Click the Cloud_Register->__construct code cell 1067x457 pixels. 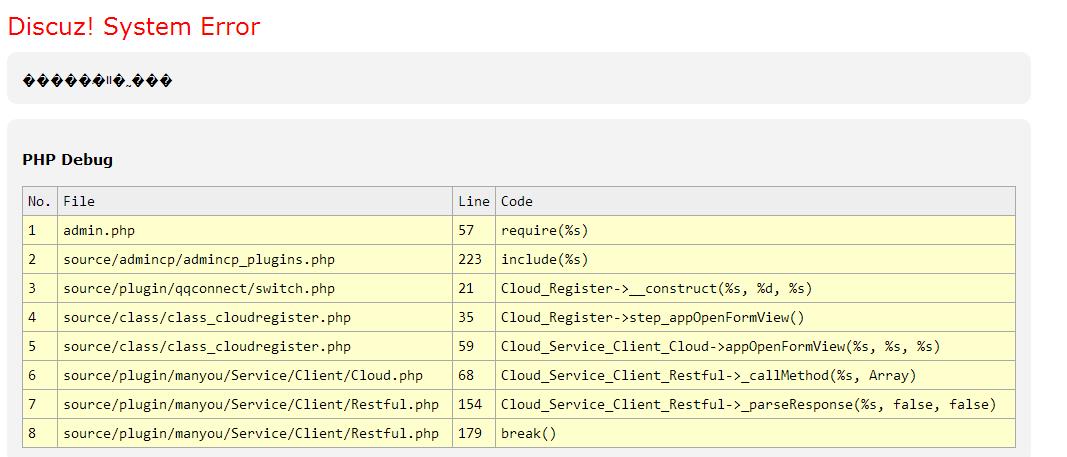coord(657,288)
